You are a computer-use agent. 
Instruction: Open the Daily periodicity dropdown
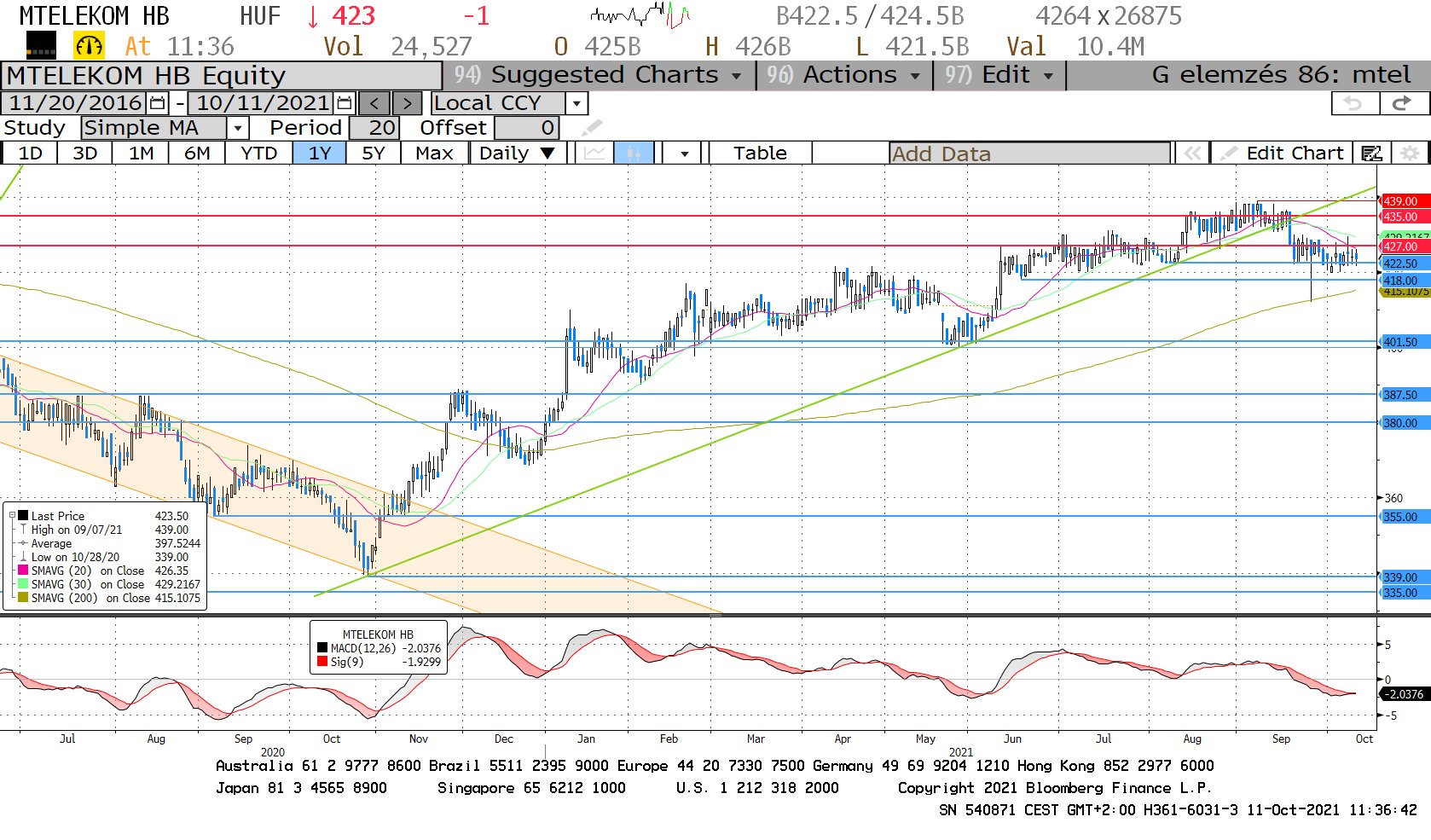click(517, 153)
